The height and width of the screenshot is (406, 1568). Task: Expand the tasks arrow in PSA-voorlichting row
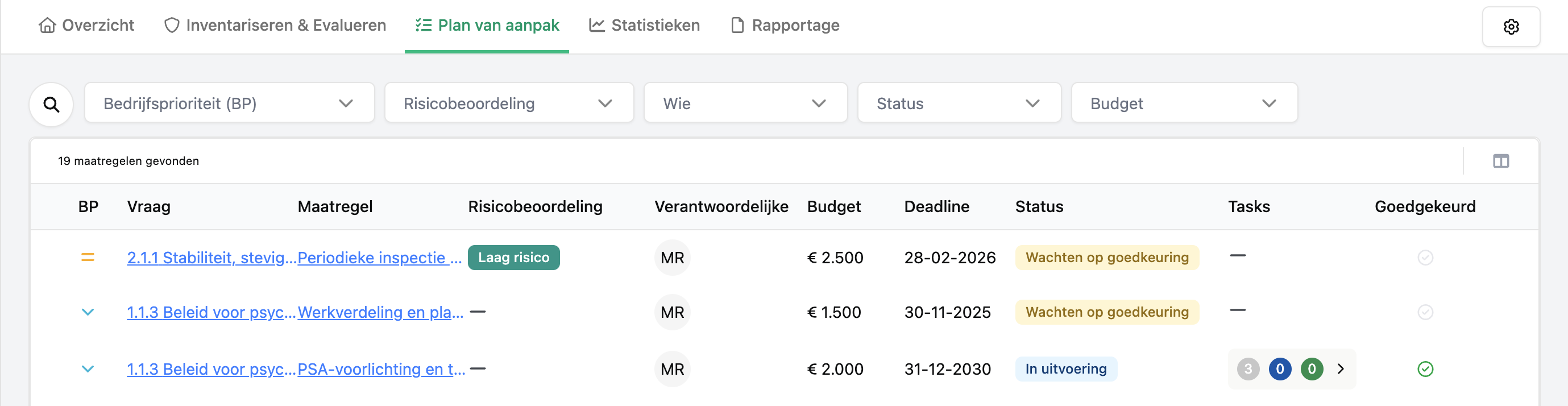1341,369
